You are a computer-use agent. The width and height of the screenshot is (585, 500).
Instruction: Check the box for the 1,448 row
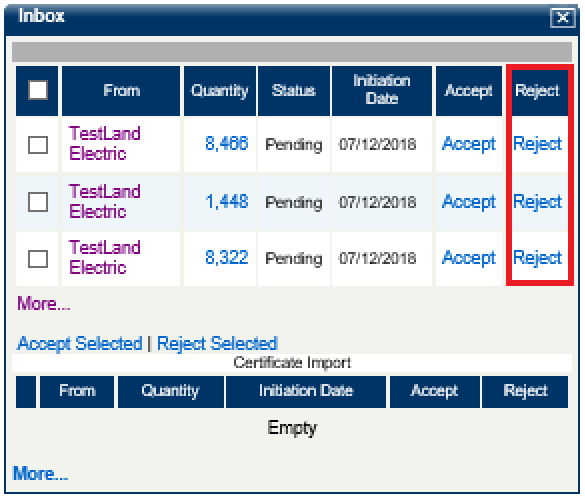pos(38,202)
